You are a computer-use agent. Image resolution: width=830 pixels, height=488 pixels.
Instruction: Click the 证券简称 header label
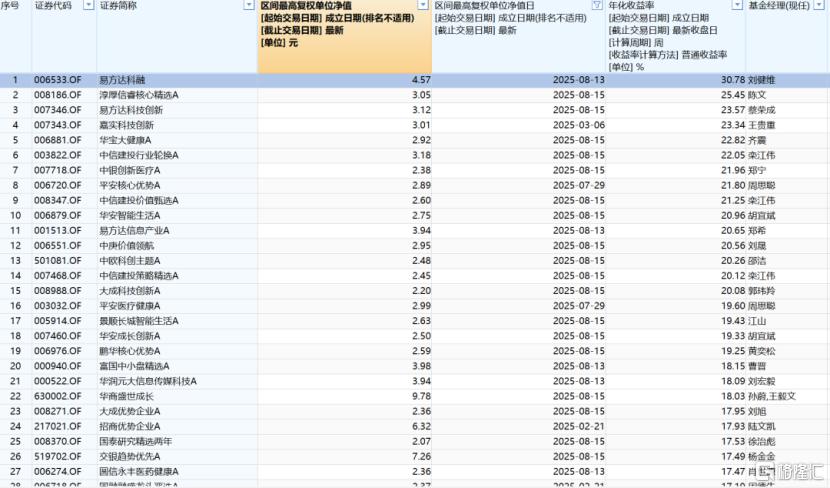[118, 5]
